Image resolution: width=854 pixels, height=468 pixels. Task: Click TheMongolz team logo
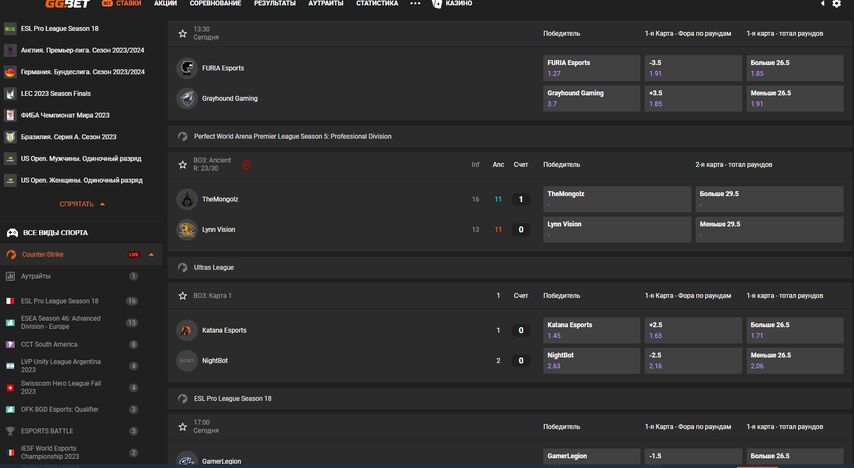pos(187,199)
